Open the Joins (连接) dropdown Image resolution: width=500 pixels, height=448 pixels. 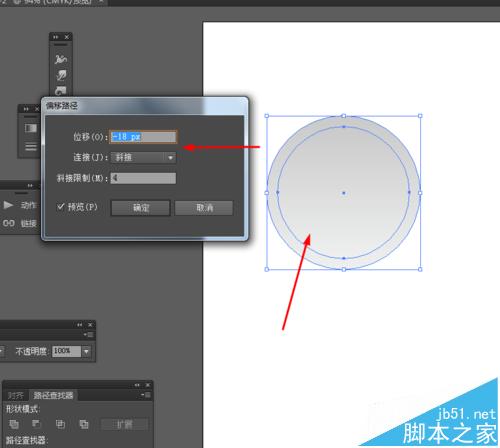tap(143, 157)
